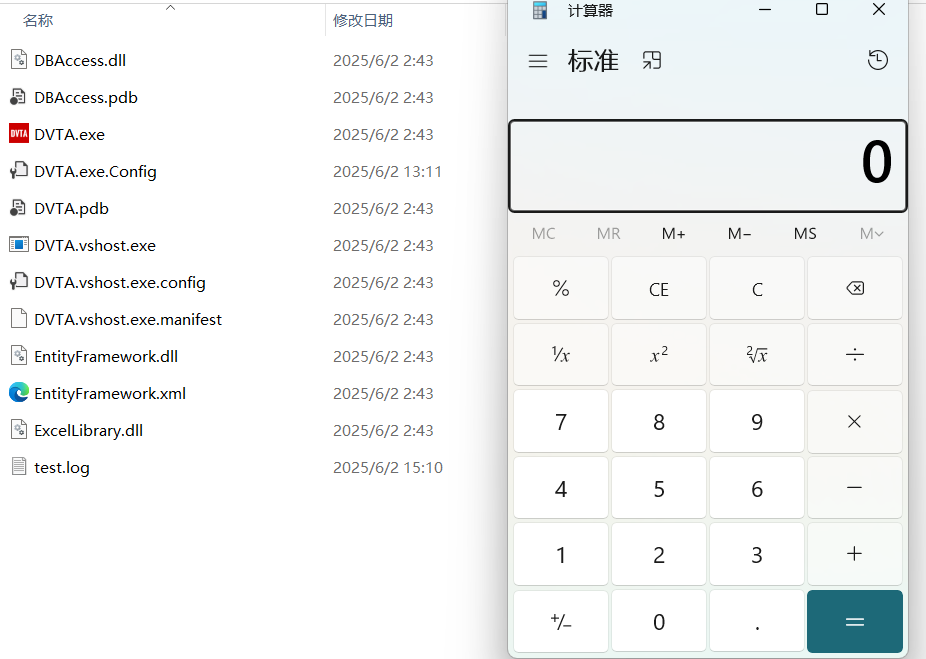Click the MS memory store button

click(805, 234)
